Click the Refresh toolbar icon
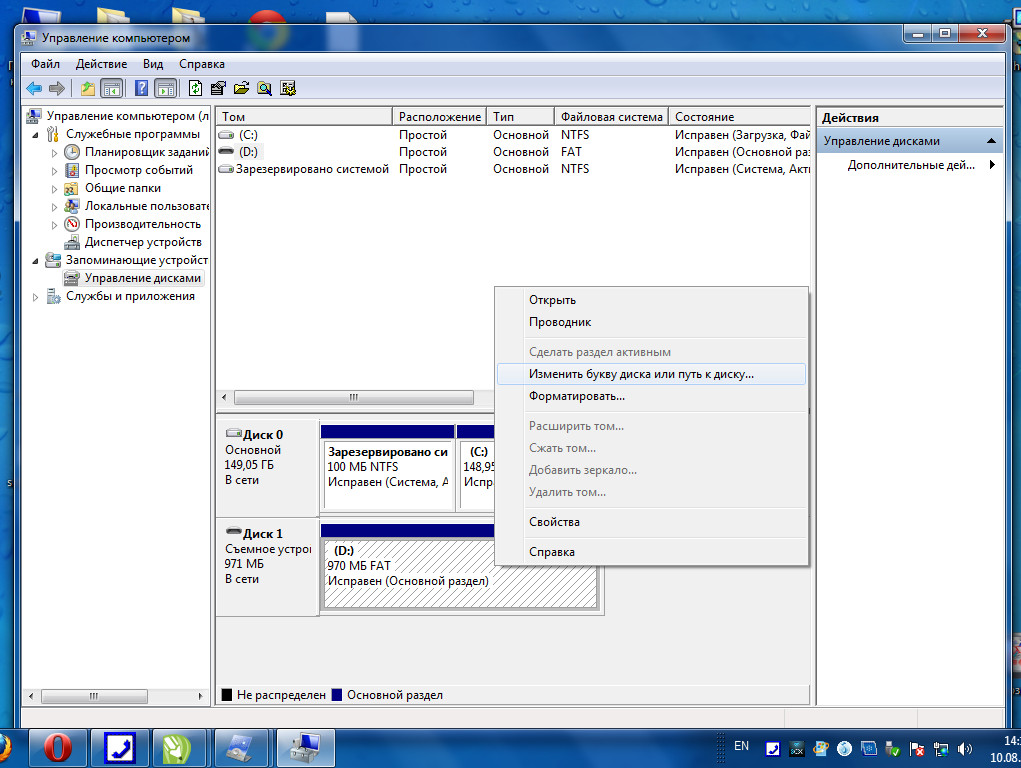 (195, 88)
